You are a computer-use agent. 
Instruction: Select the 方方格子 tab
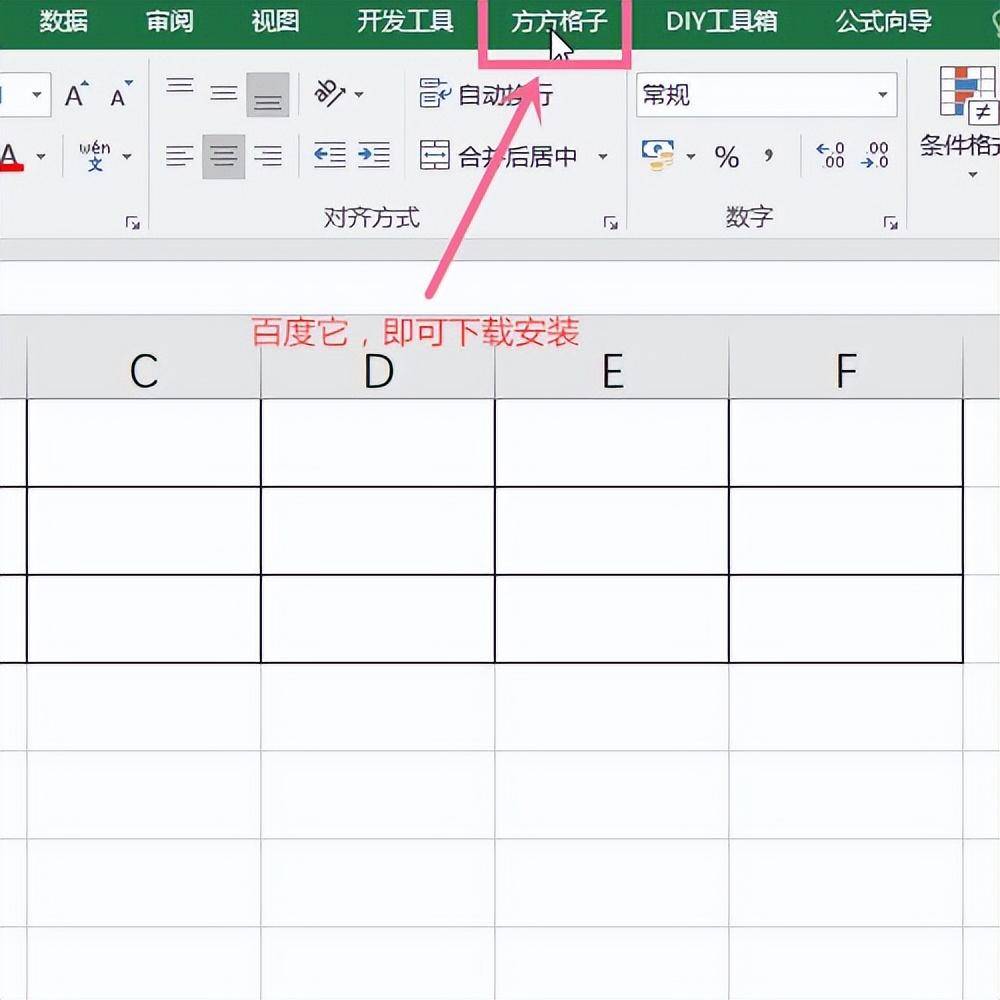tap(558, 22)
